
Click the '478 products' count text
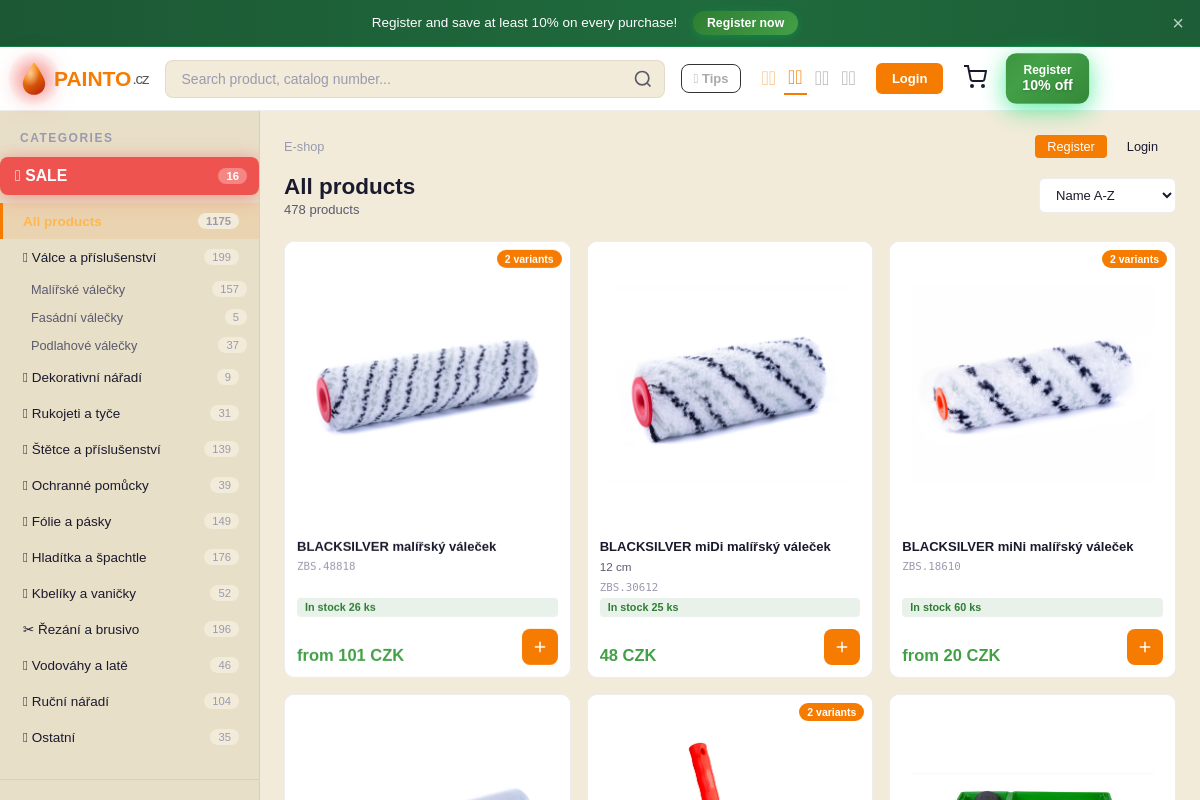(x=321, y=210)
